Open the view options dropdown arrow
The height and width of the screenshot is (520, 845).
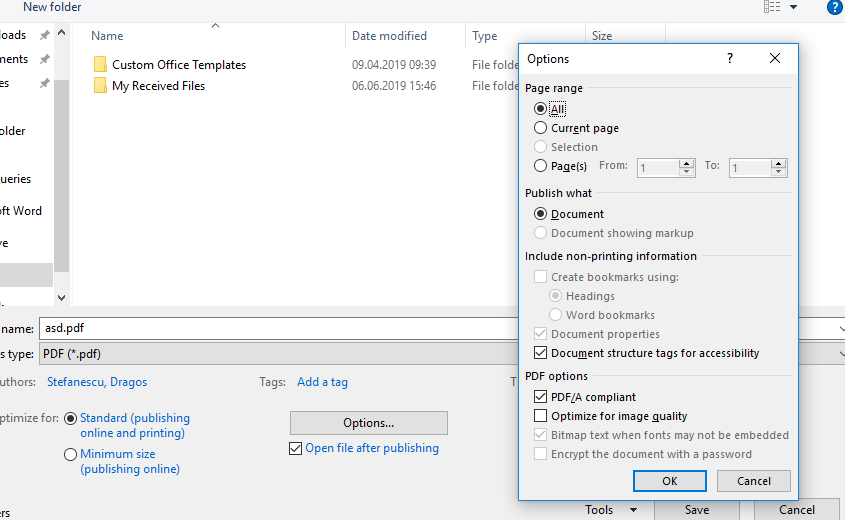(x=794, y=7)
